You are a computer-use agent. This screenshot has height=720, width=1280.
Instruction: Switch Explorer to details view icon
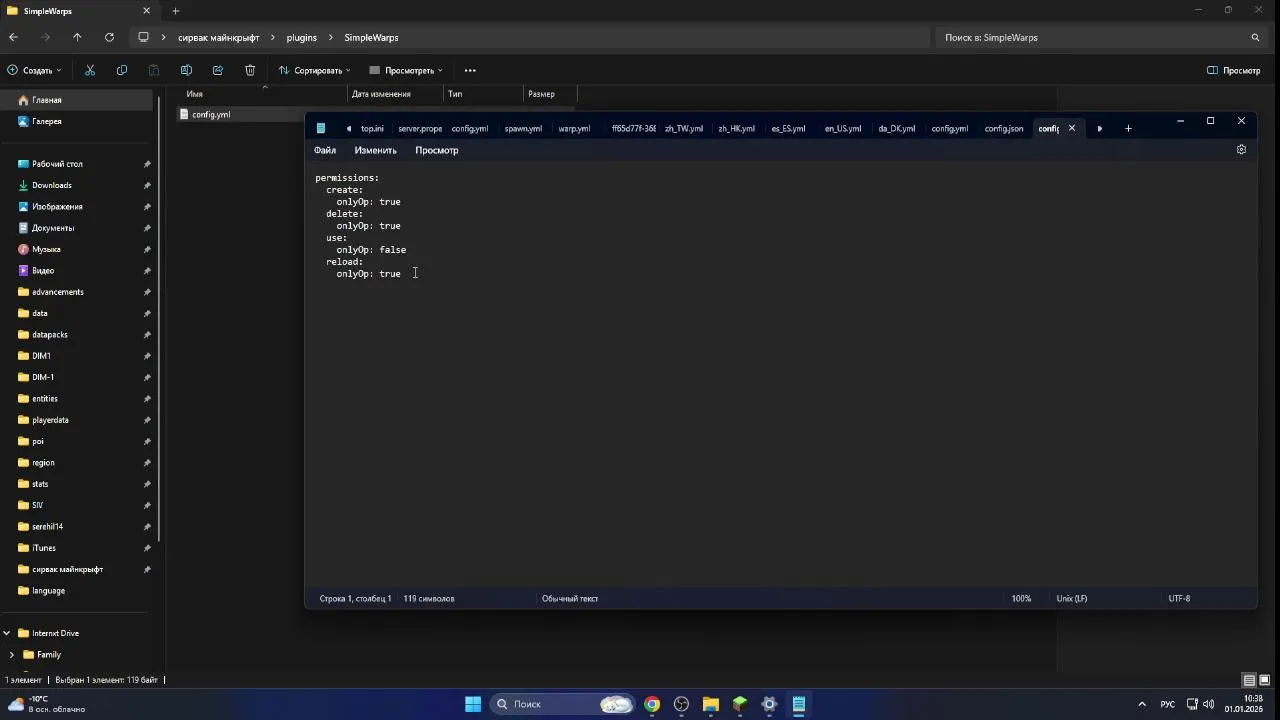click(x=1248, y=680)
